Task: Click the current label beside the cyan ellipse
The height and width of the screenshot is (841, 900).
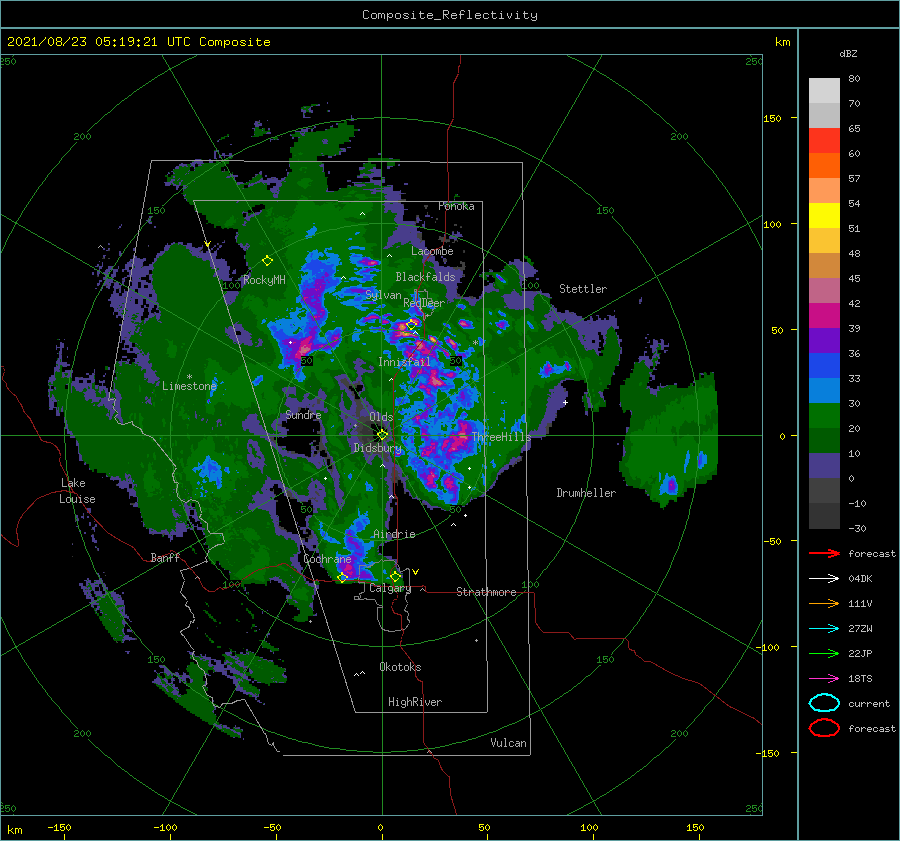Action: coord(869,703)
